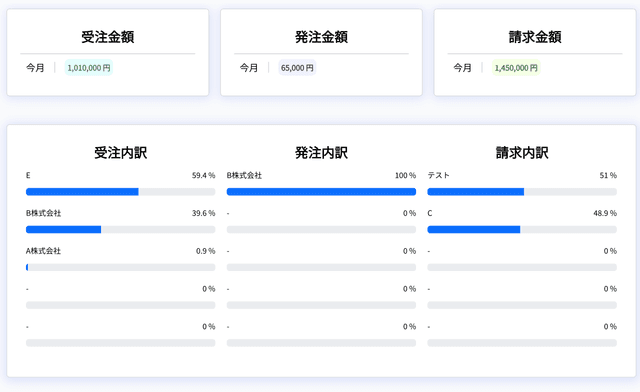
Task: Open the 発注金額 card heading
Action: coord(321,37)
